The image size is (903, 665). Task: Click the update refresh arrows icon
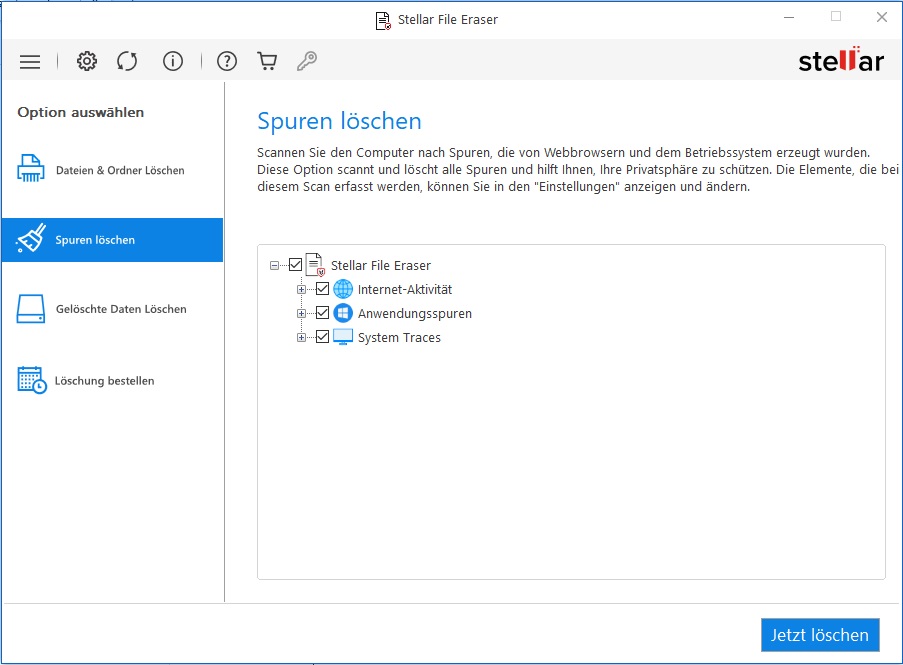[127, 62]
